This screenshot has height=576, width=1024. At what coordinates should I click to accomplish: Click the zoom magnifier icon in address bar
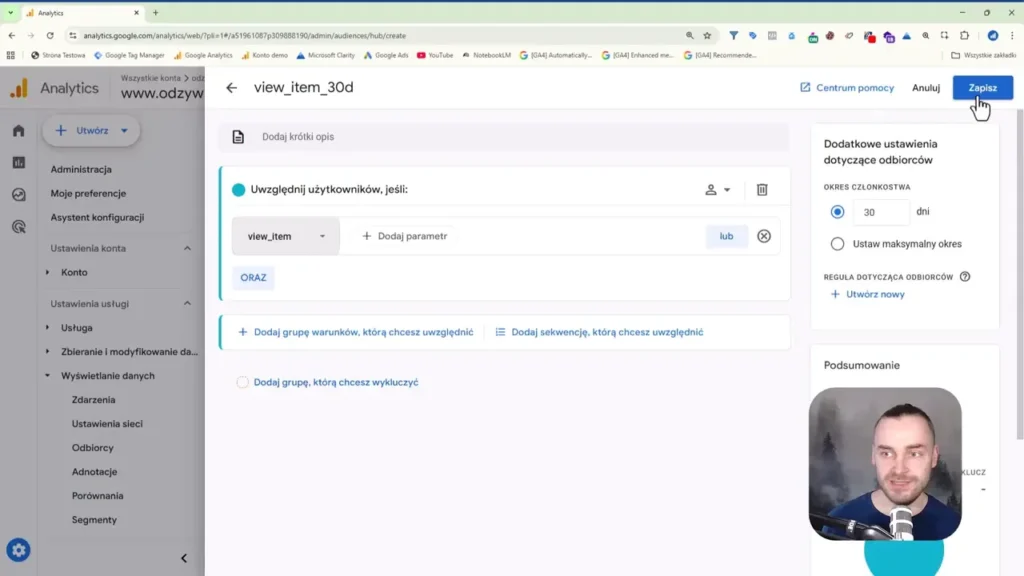coord(690,35)
